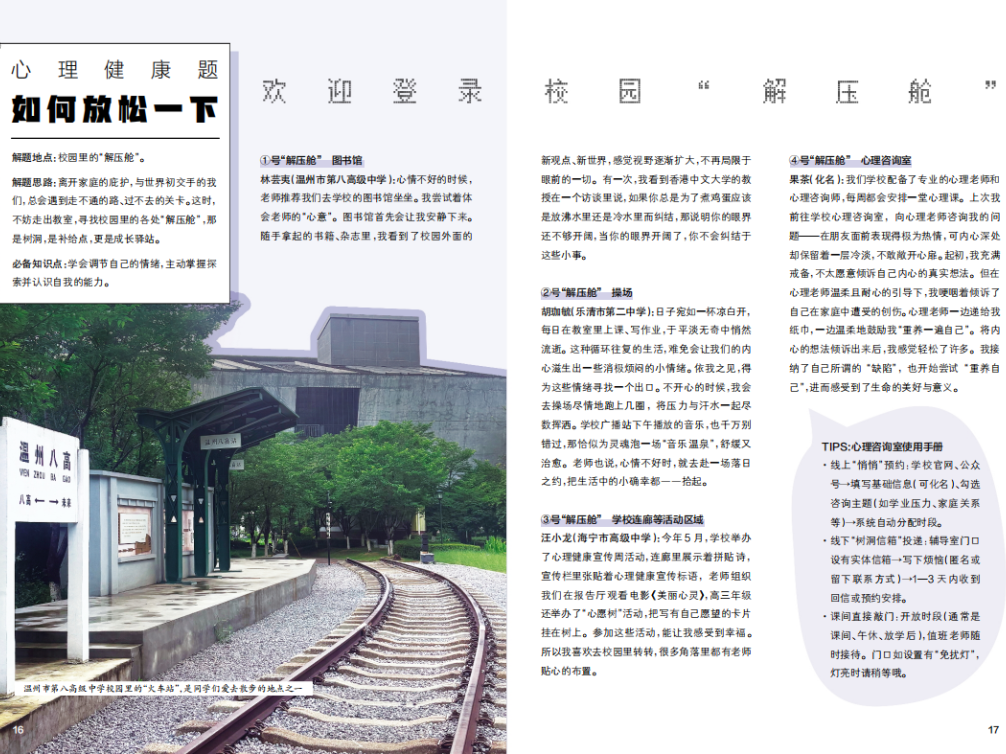Screen dimensions: 1006x754
Task: Click the section heading "1号解压舱 图书馆"
Action: coord(311,160)
